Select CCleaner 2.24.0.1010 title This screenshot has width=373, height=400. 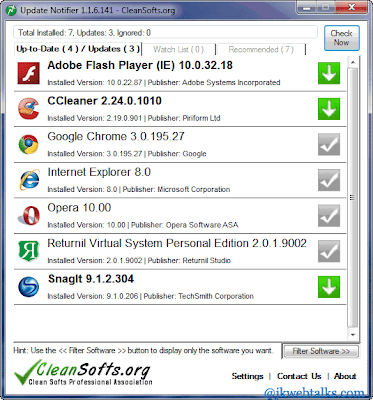tap(104, 101)
